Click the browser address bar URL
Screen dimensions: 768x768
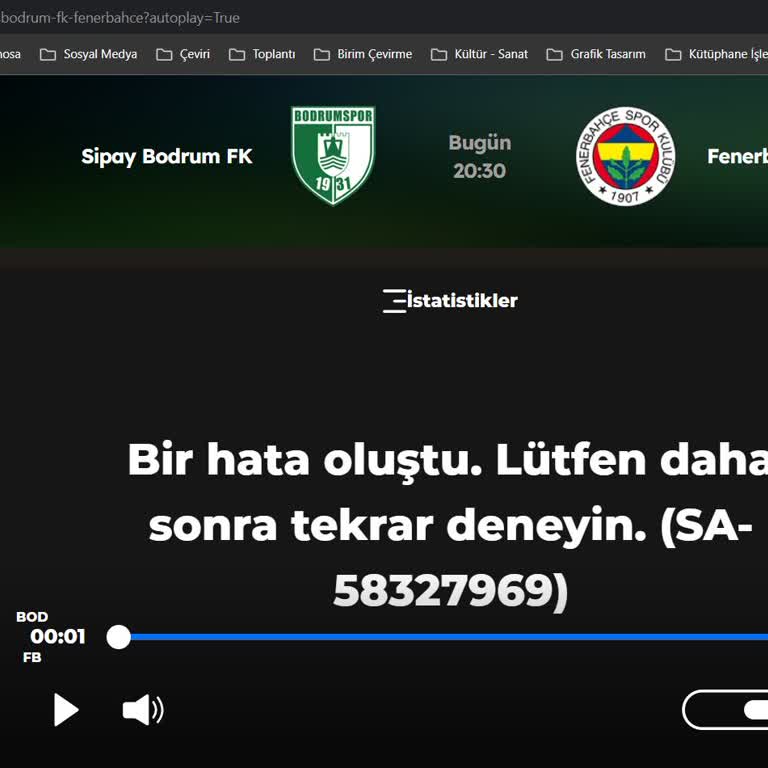[x=120, y=18]
